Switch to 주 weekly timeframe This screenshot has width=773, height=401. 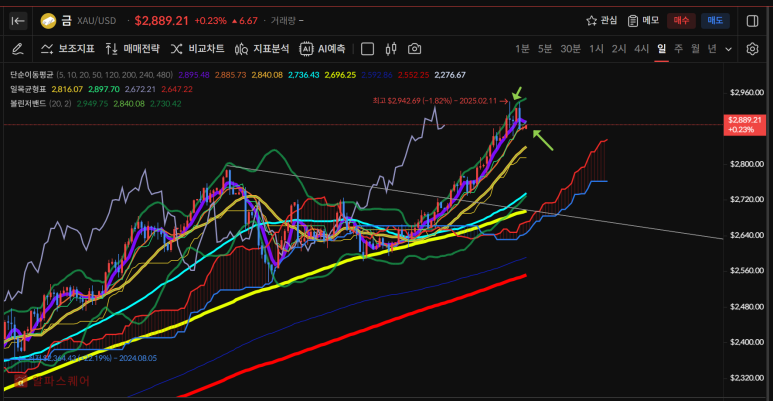tap(678, 49)
